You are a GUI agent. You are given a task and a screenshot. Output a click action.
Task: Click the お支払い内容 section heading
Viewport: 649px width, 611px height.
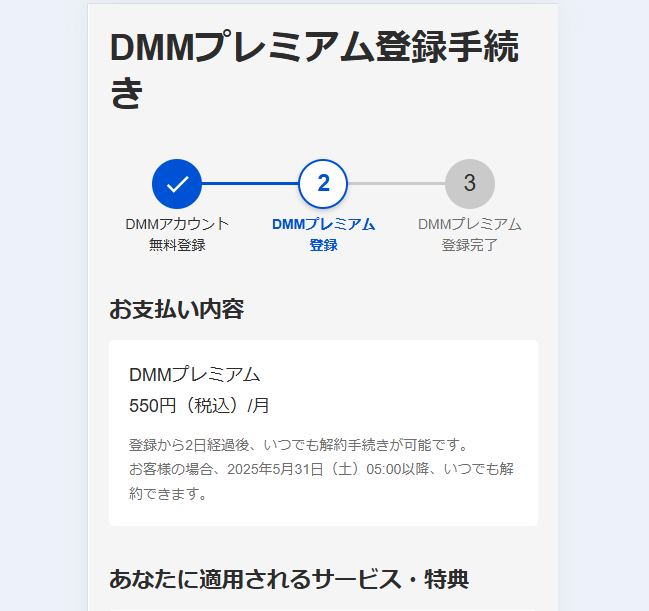[177, 309]
